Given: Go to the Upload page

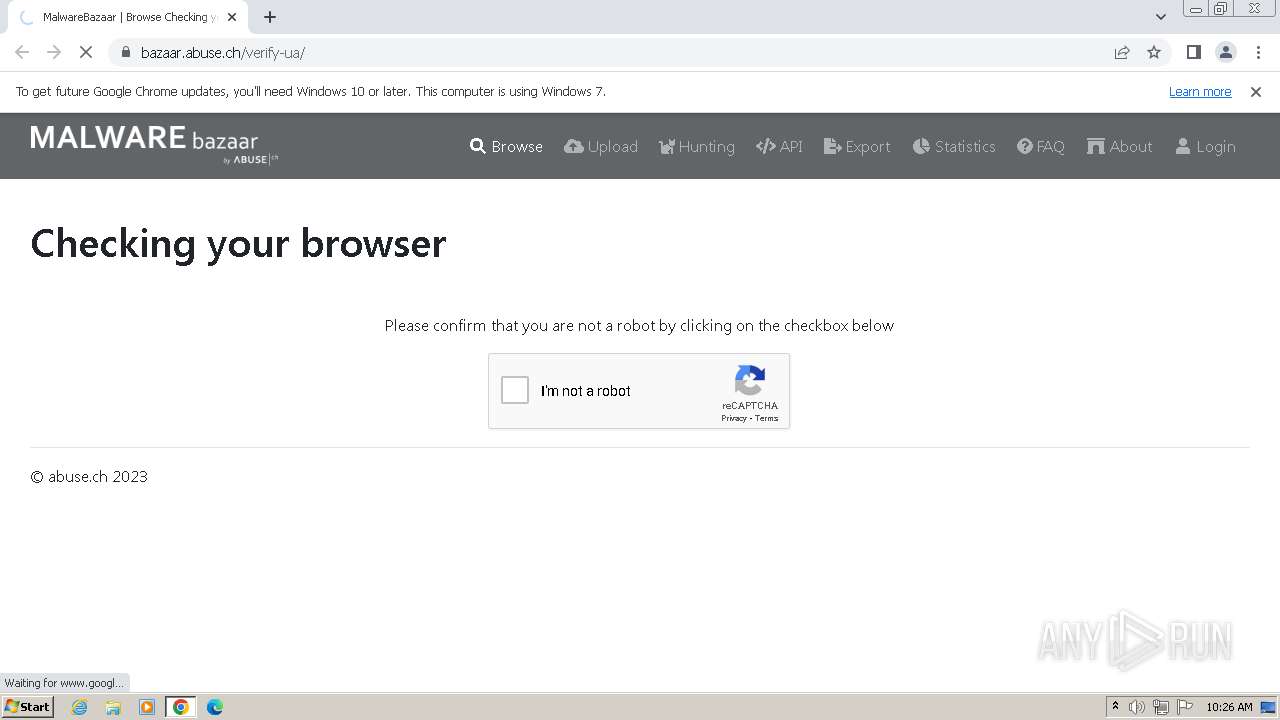Looking at the screenshot, I should tap(601, 146).
